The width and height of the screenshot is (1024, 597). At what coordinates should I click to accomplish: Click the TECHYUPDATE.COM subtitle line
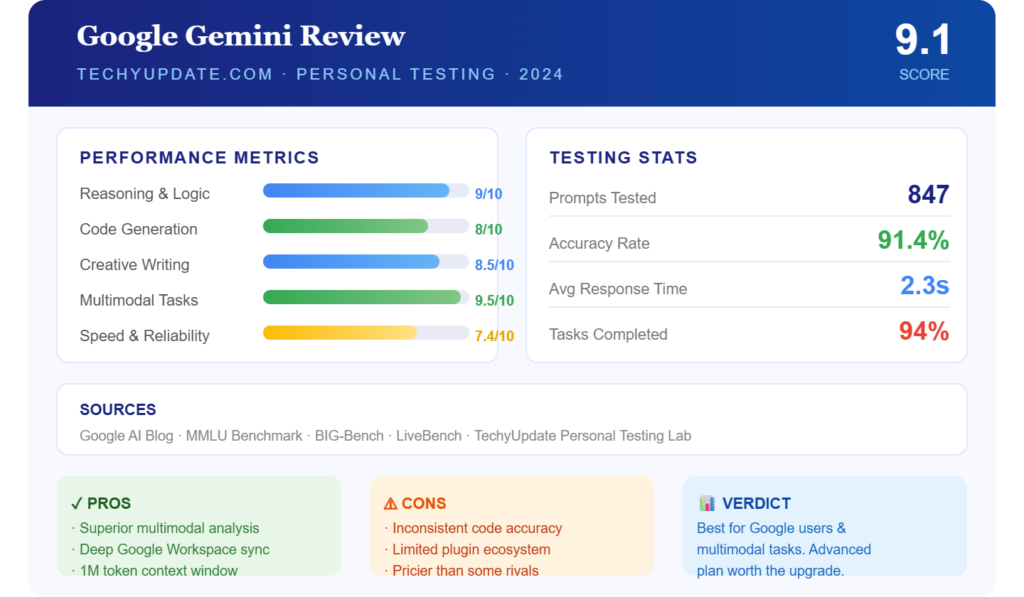320,74
